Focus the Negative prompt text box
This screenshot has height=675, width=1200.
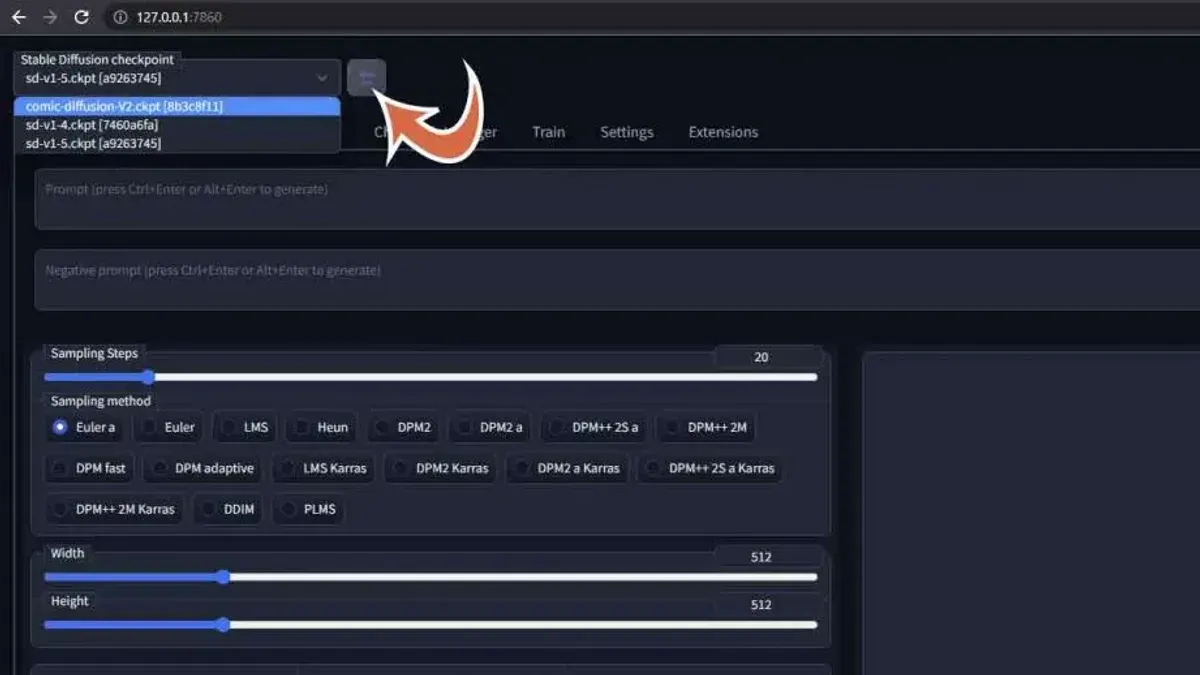[617, 280]
